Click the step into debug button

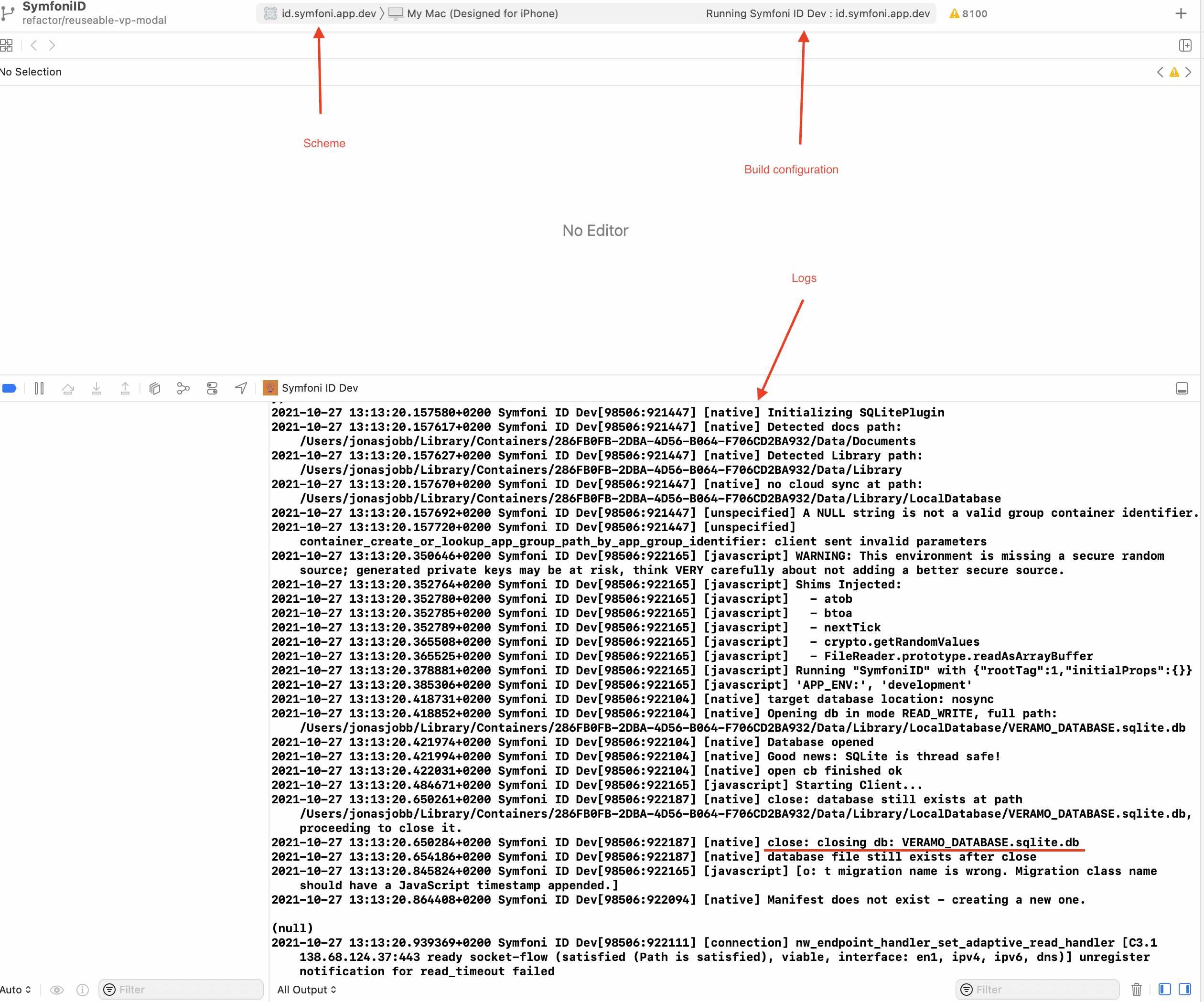point(97,389)
